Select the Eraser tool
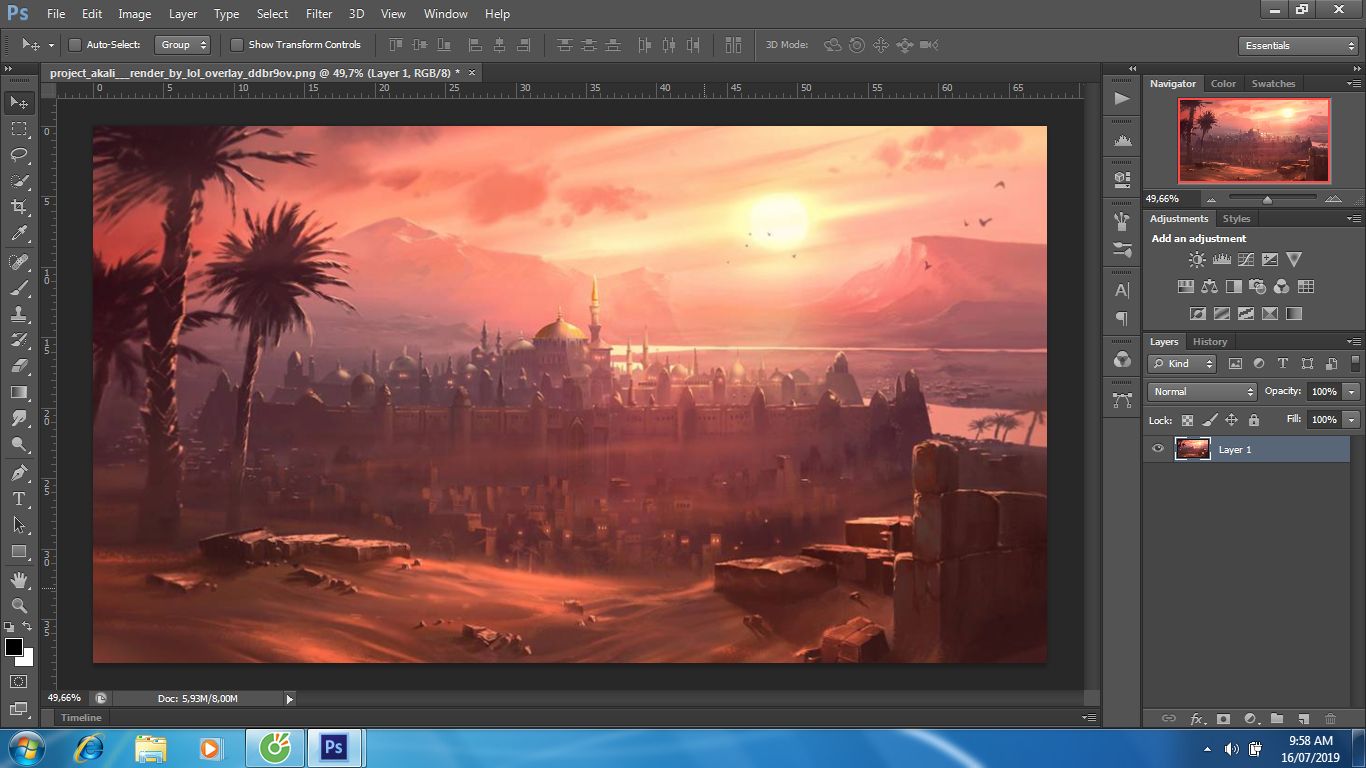Viewport: 1366px width, 768px height. point(19,366)
